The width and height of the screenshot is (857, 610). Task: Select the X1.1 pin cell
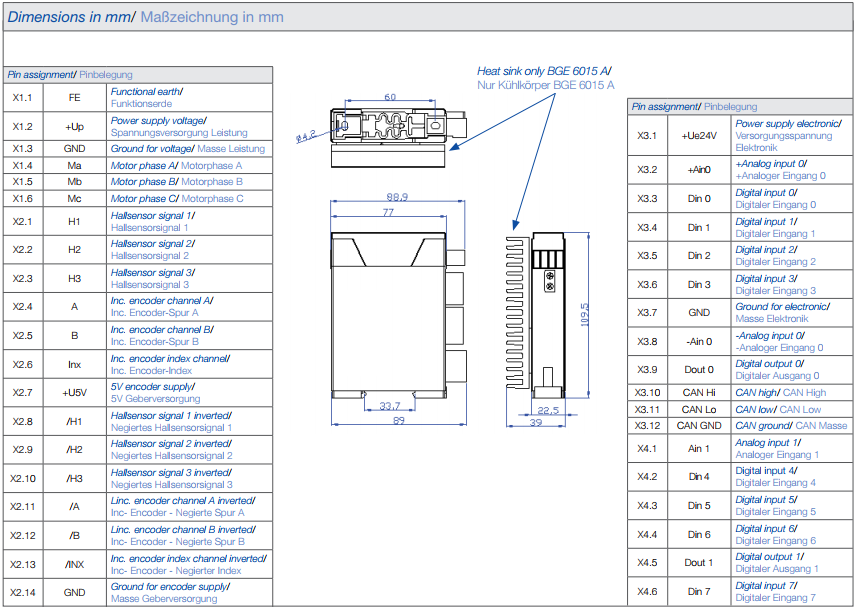[x=22, y=98]
